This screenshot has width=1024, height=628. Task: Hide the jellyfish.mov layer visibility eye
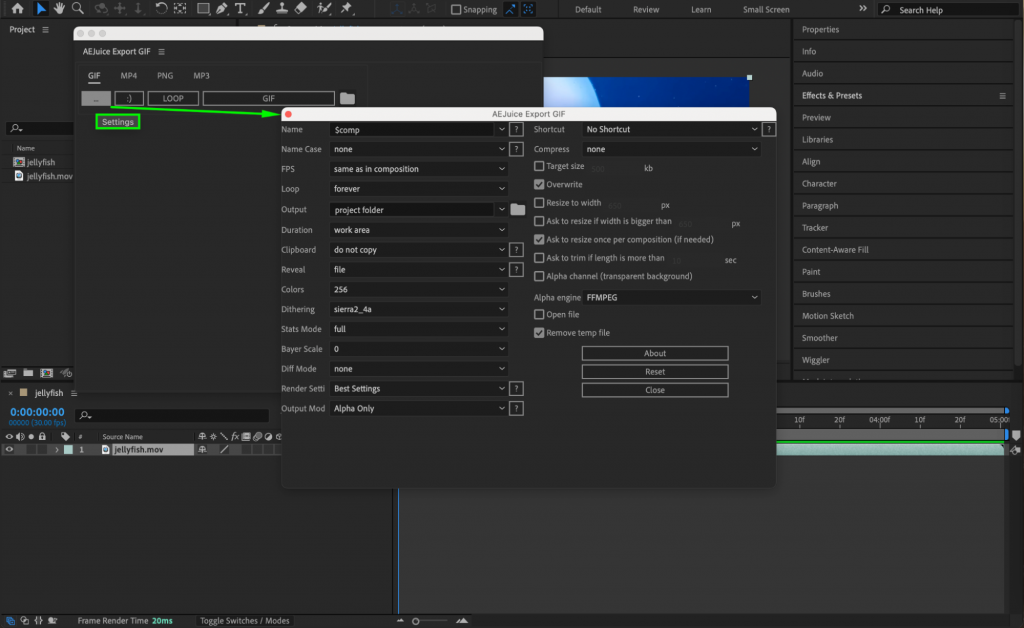point(10,449)
